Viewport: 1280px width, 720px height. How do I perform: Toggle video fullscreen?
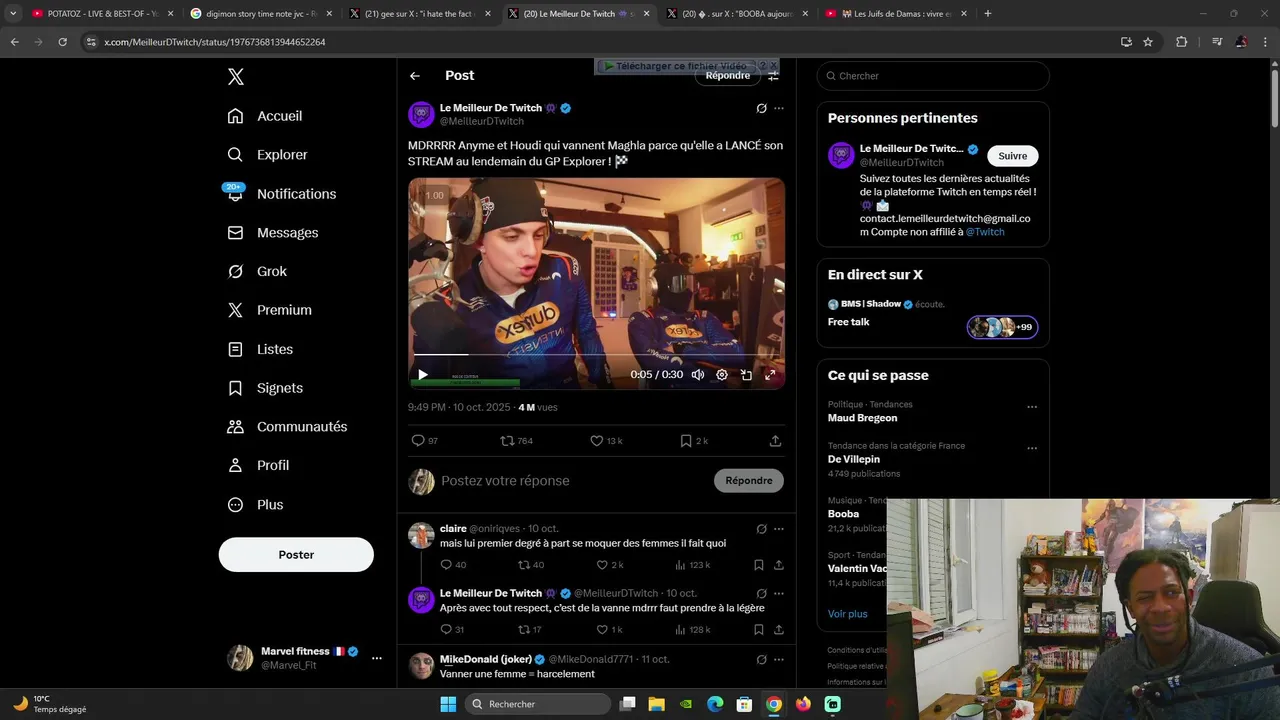click(770, 375)
